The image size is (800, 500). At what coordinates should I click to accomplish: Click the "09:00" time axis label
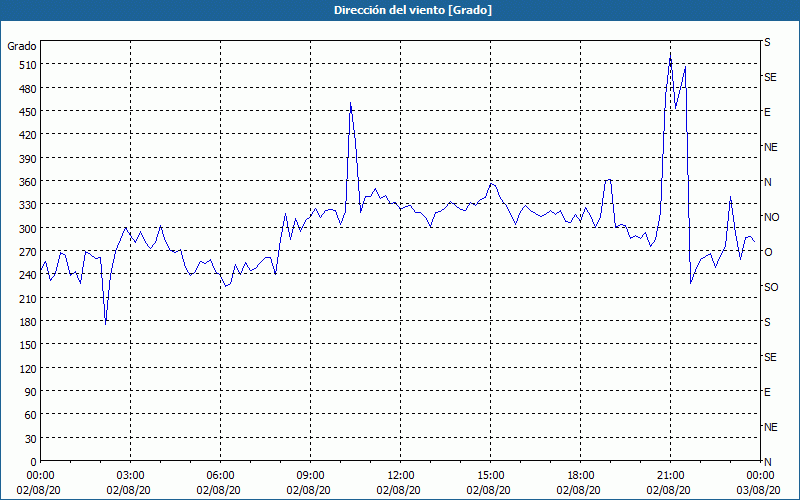click(x=311, y=476)
